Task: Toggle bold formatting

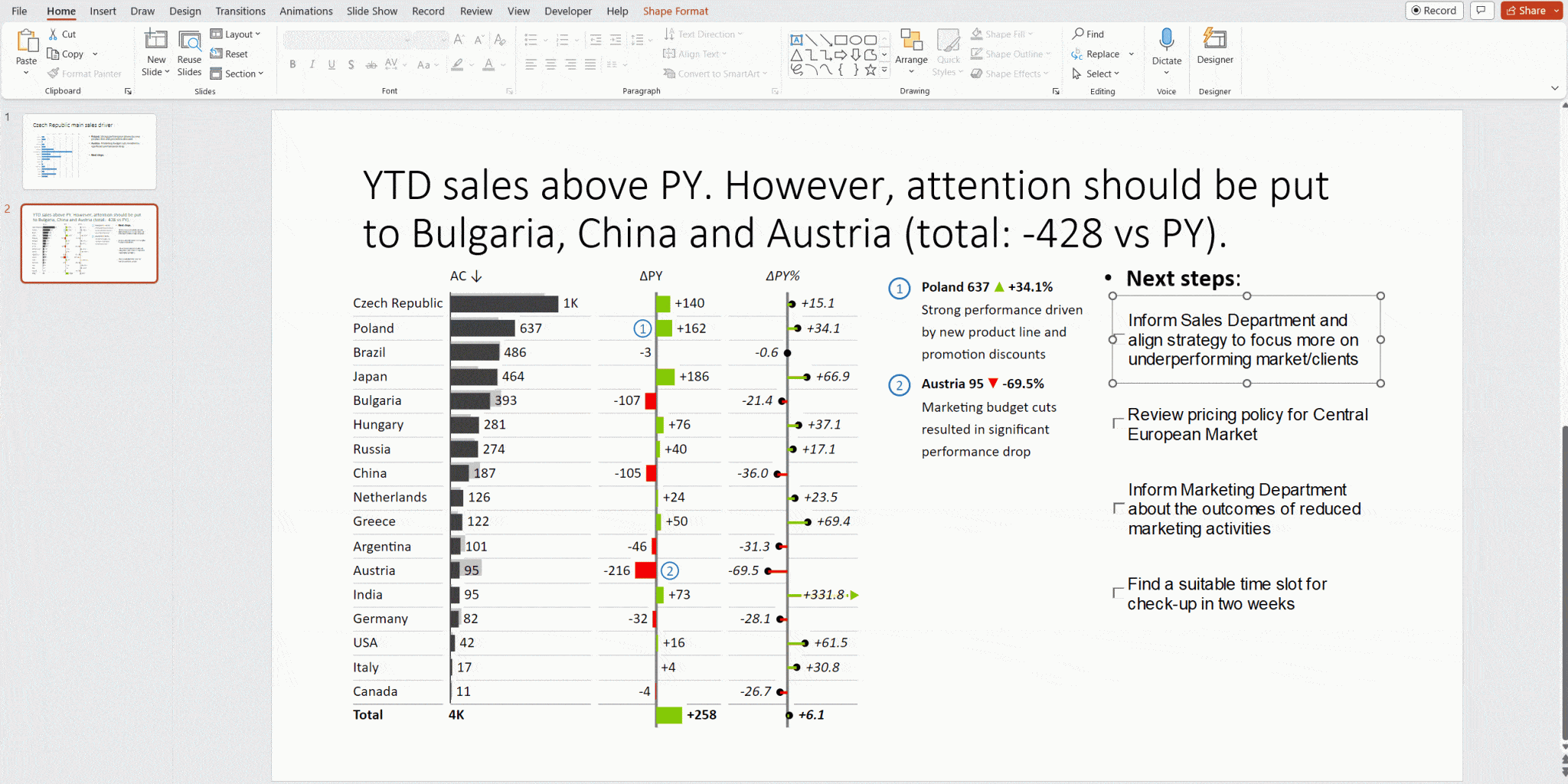Action: point(292,65)
